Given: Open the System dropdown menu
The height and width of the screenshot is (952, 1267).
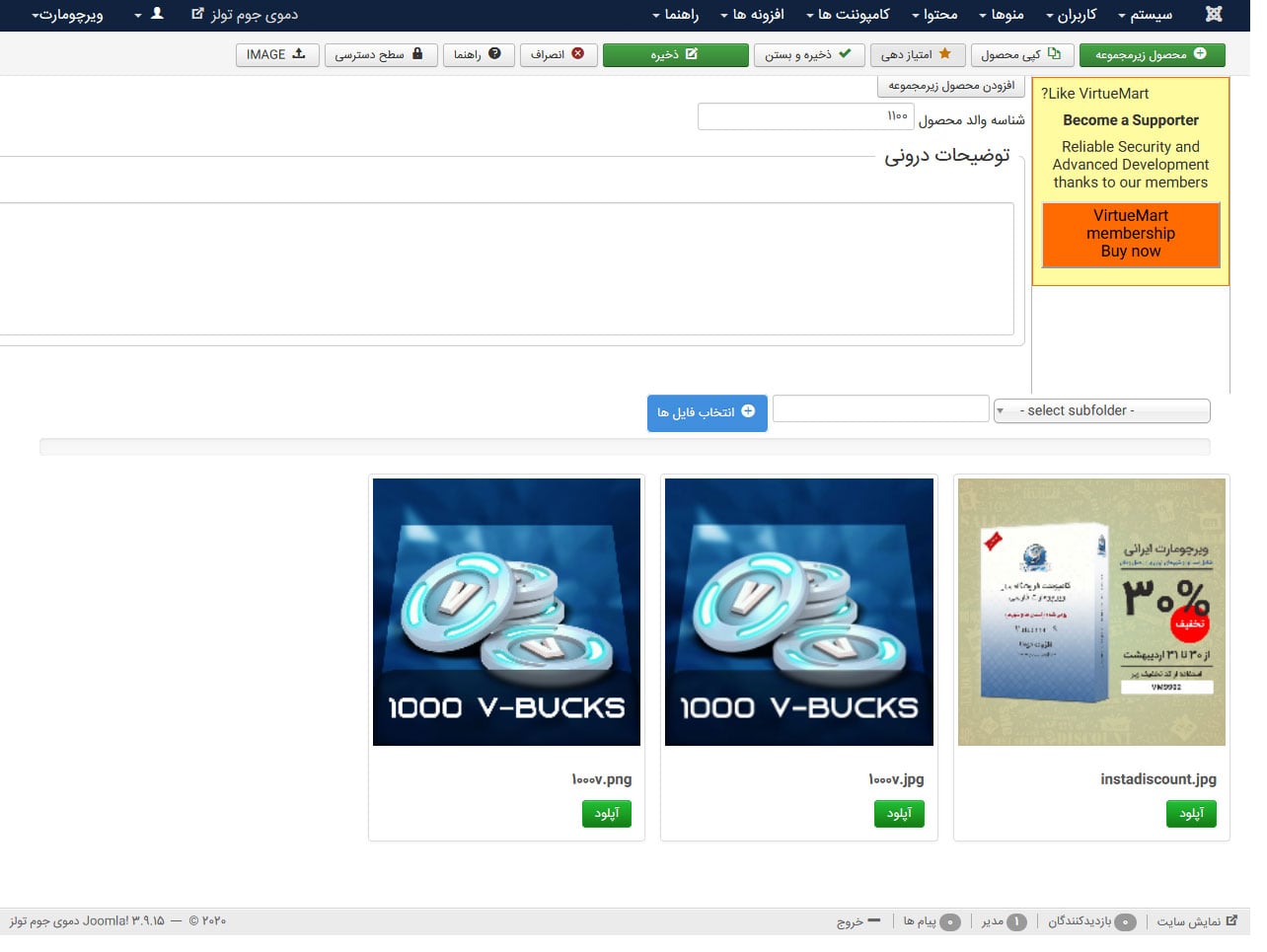Looking at the screenshot, I should [x=1145, y=15].
